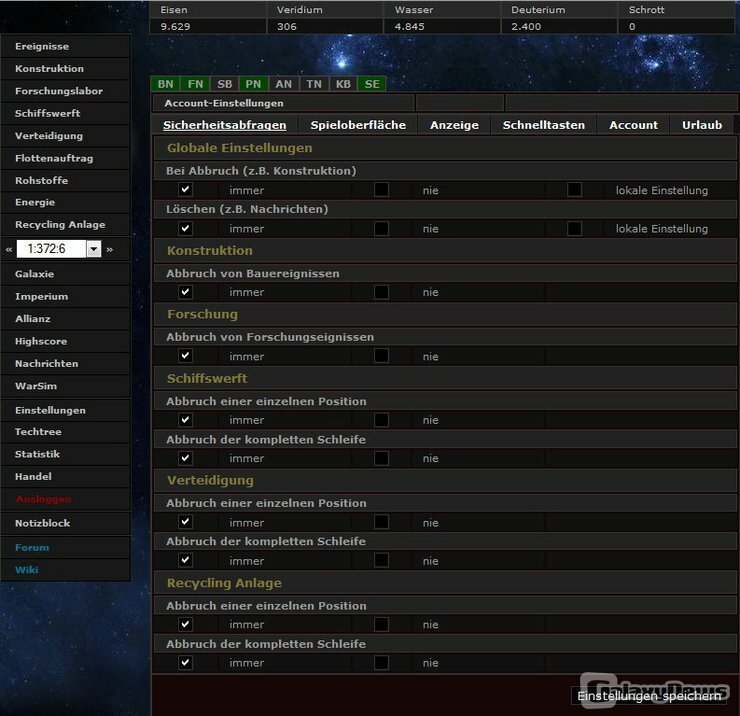Screen dimensions: 740x716
Task: Open Schiffswerft sidebar menu entry
Action: (x=66, y=113)
